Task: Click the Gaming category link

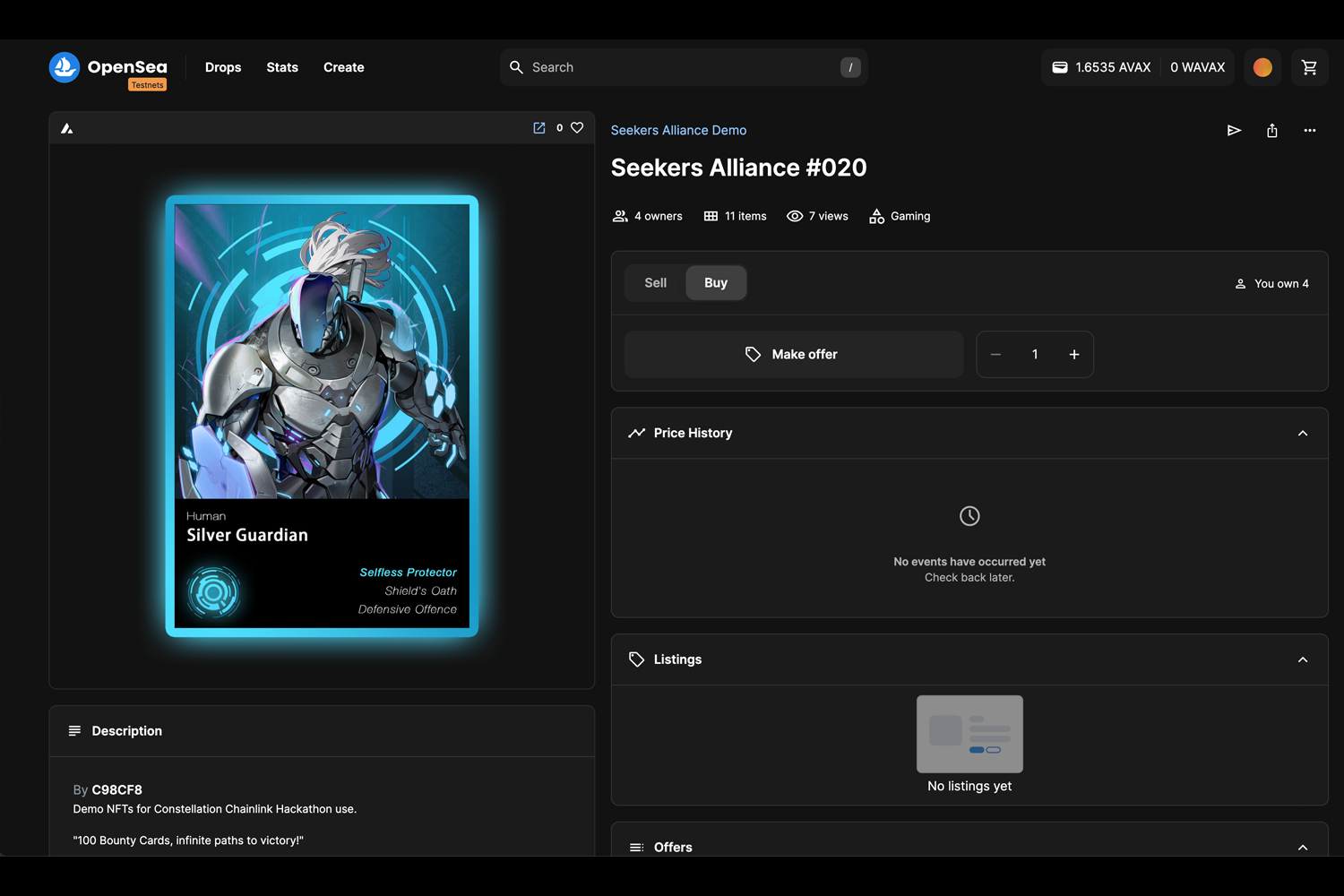Action: coord(910,216)
